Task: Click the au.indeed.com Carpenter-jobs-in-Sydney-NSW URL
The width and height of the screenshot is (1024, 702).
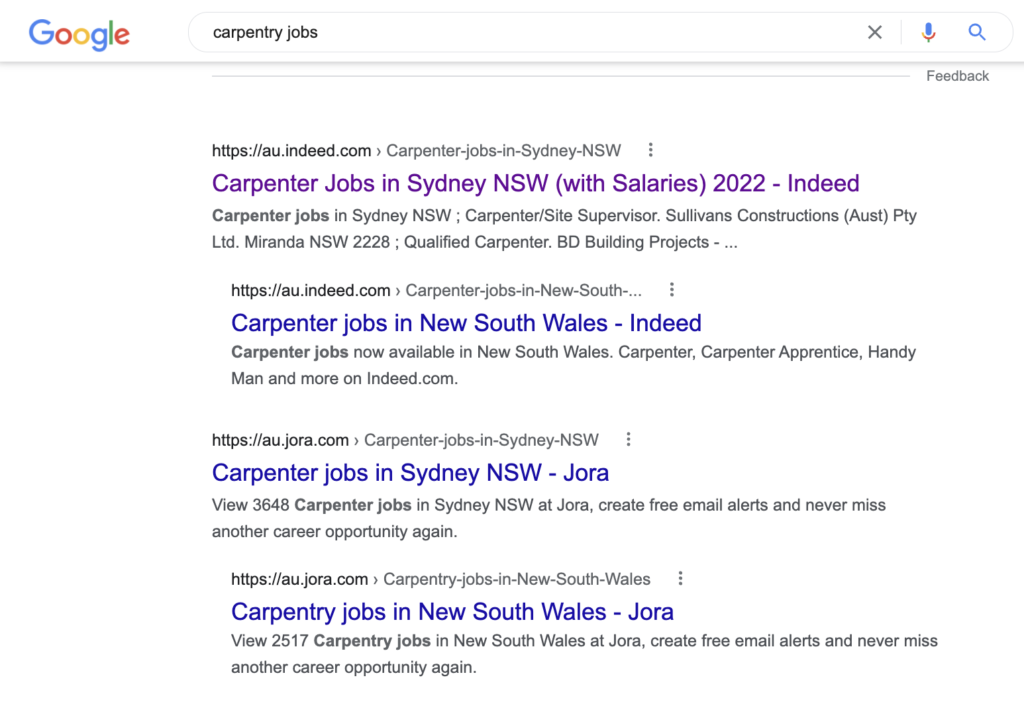Action: pyautogui.click(x=416, y=151)
